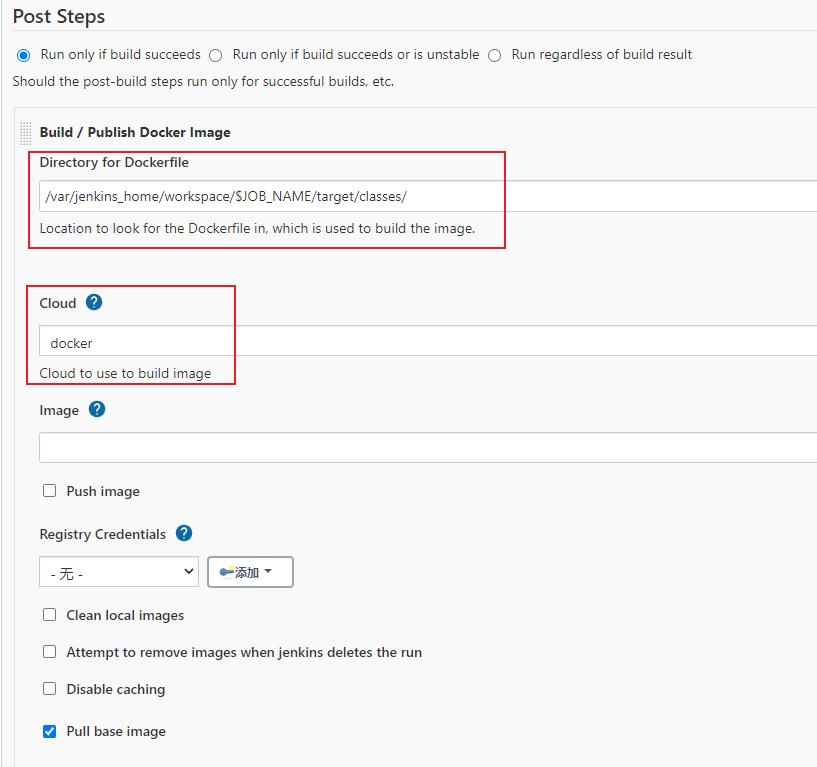
Task: Enable the Push image checkbox
Action: [50, 491]
